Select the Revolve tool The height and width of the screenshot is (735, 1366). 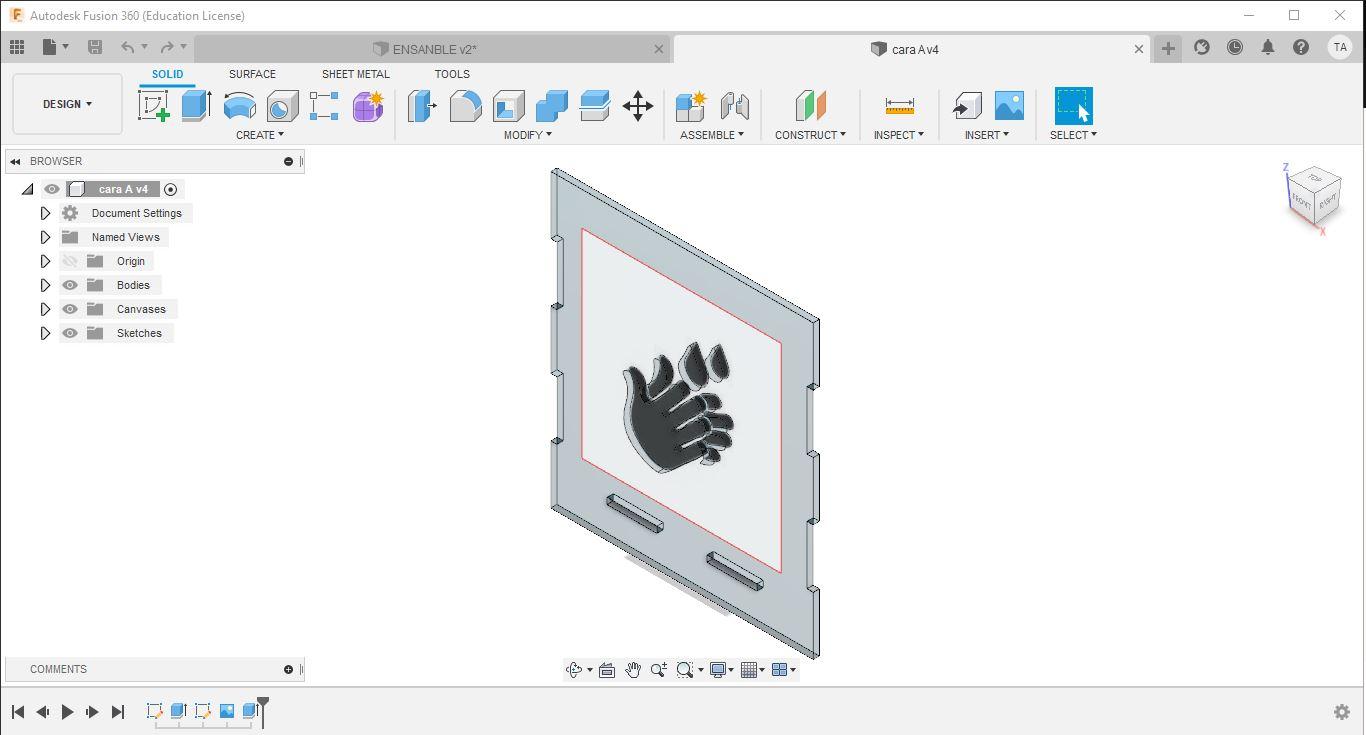239,106
